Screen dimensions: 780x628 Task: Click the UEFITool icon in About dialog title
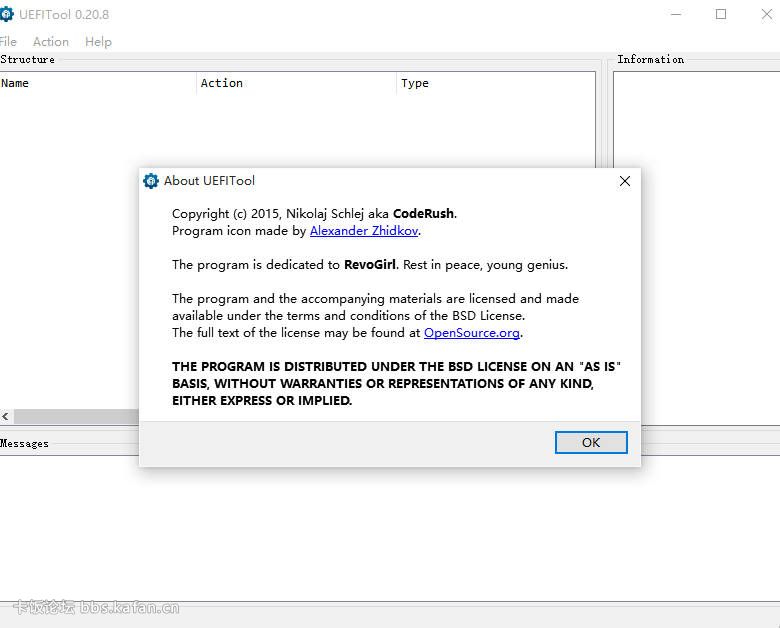(x=151, y=181)
